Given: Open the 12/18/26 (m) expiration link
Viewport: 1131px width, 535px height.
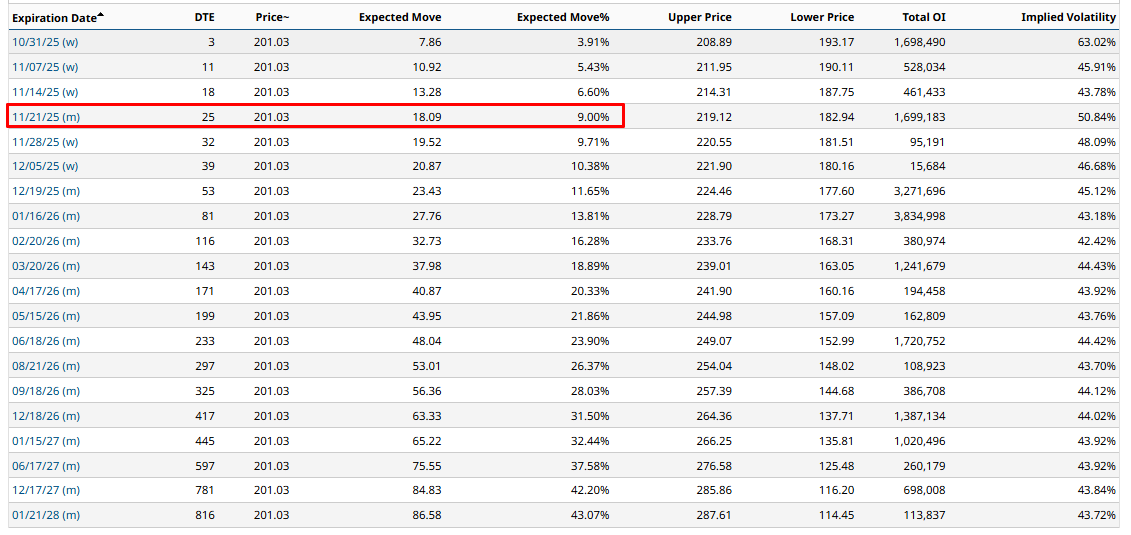Looking at the screenshot, I should [46, 415].
